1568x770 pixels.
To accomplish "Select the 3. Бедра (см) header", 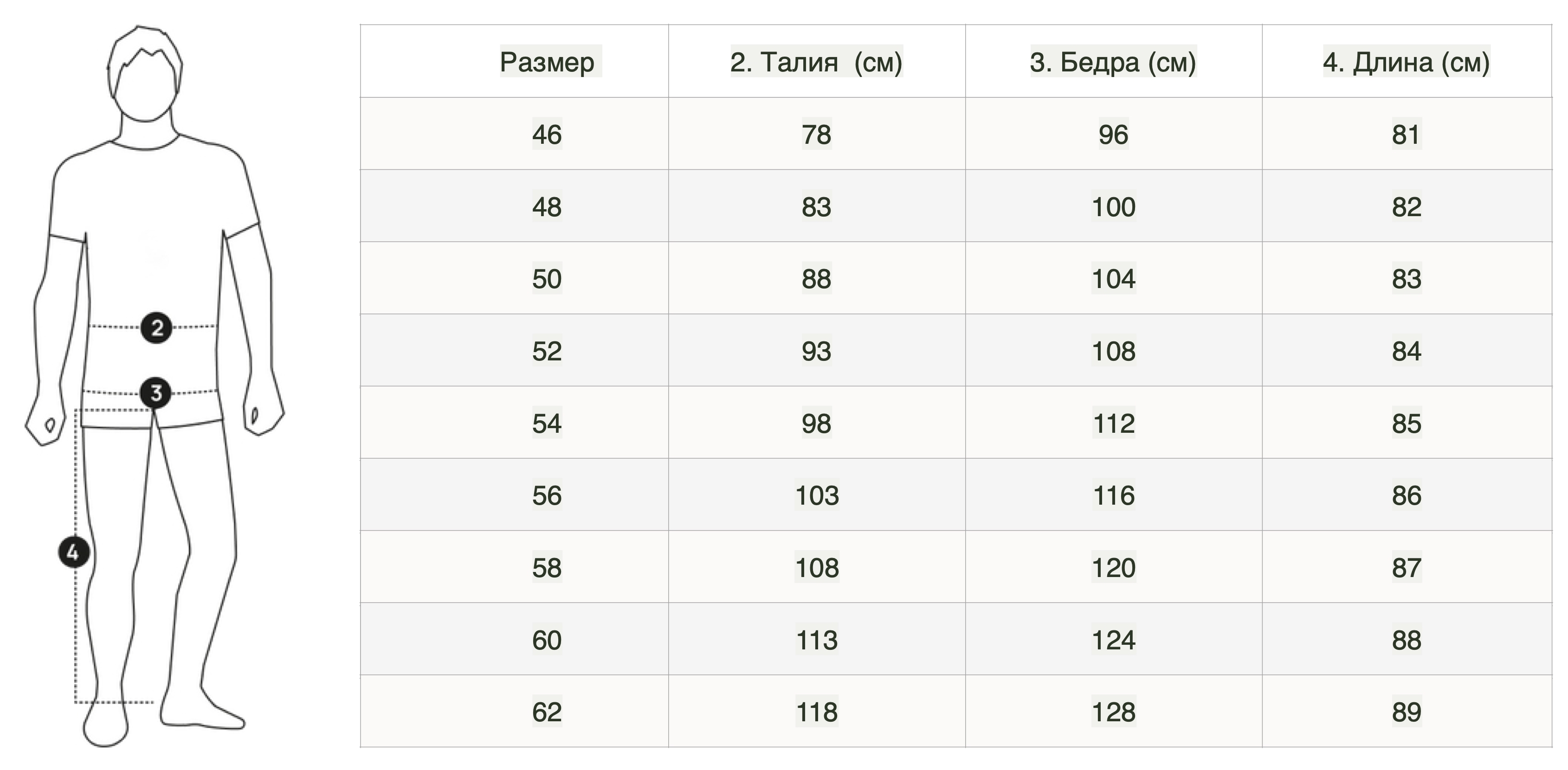I will coord(1113,61).
